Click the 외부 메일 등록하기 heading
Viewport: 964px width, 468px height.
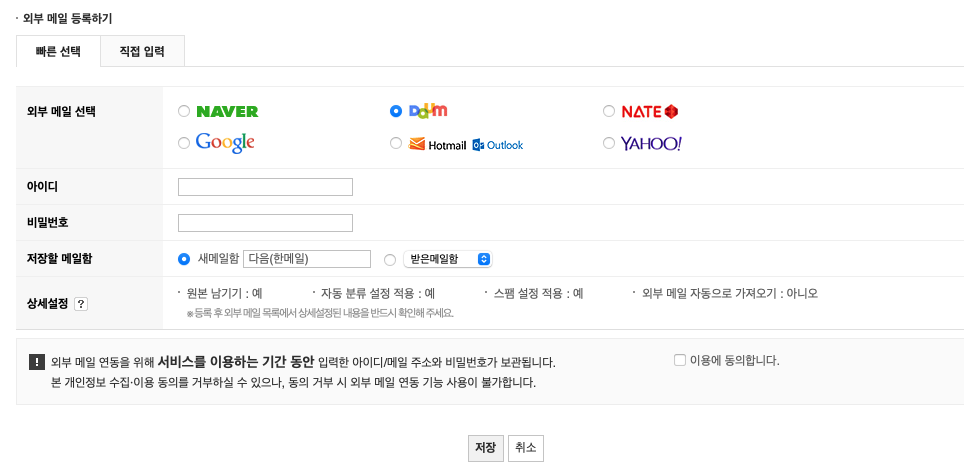pyautogui.click(x=67, y=18)
